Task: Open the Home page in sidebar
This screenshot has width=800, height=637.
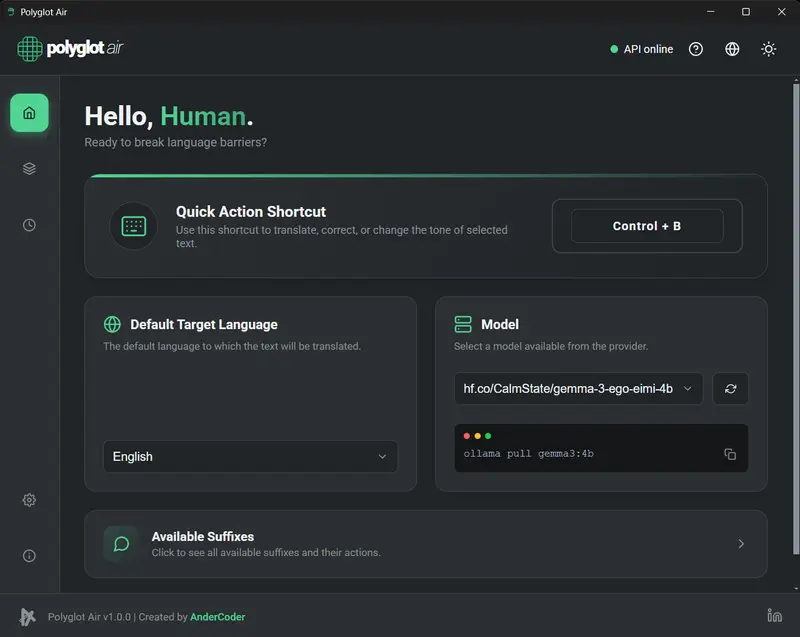Action: coord(29,113)
